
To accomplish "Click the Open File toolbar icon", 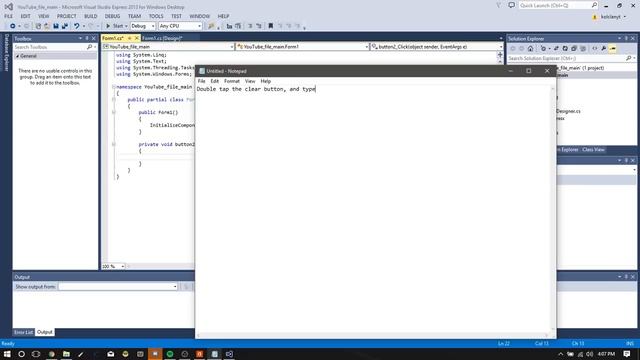I will (x=47, y=26).
